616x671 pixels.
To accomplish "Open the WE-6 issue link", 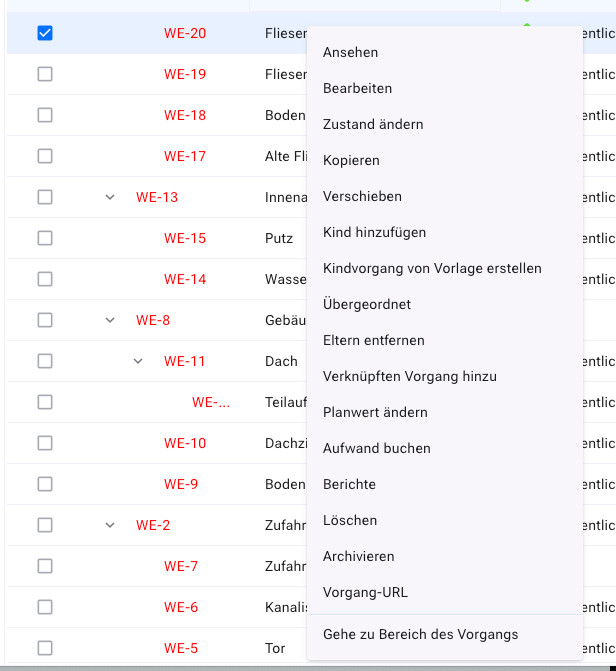I will tap(181, 607).
